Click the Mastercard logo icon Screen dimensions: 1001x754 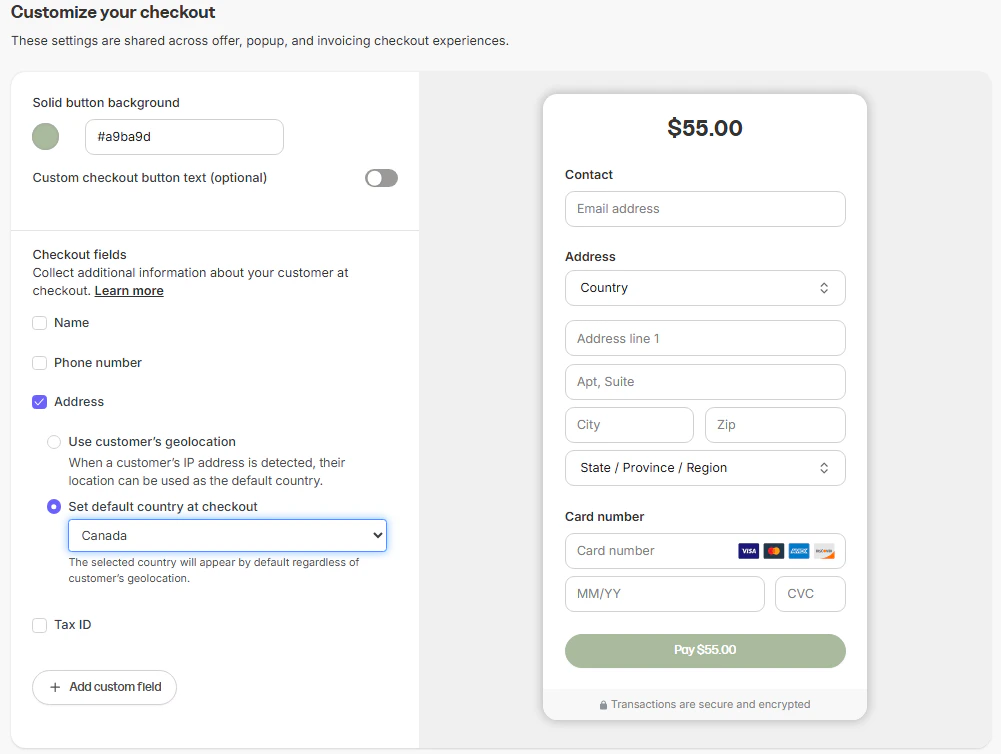tap(773, 551)
